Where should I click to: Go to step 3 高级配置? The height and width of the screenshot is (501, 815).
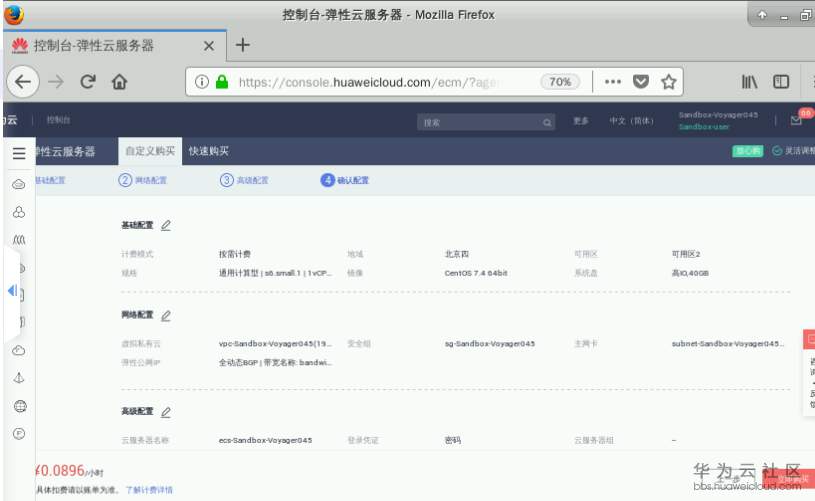(244, 180)
